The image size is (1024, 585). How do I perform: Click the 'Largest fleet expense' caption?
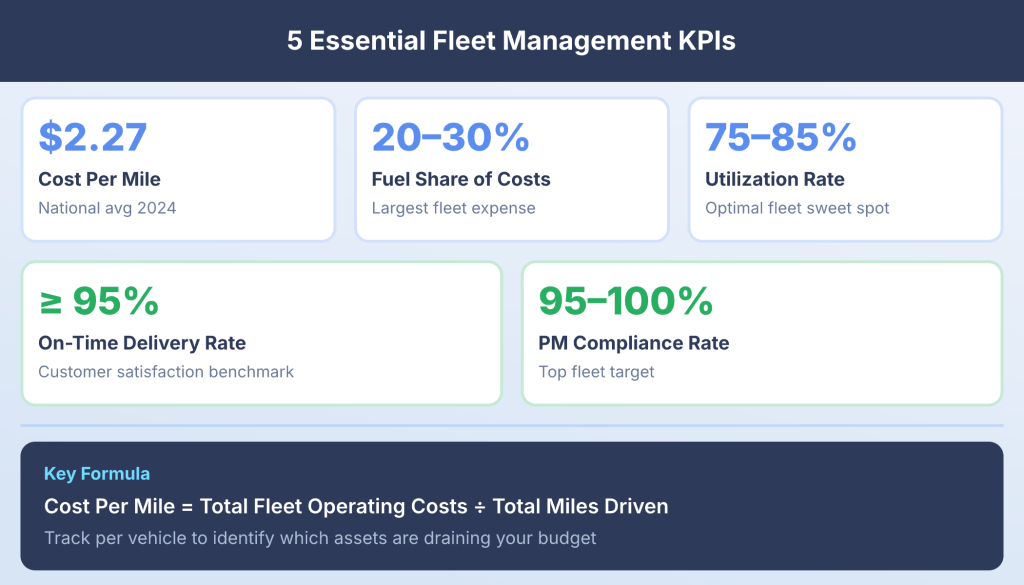pos(454,208)
